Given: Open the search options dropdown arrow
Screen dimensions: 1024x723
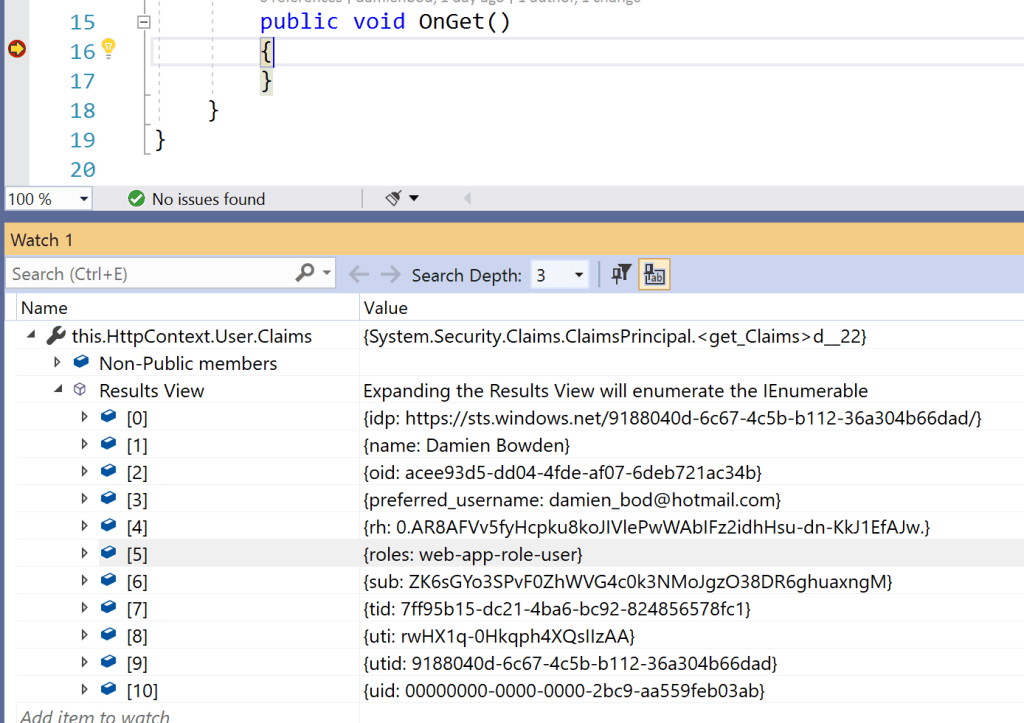Looking at the screenshot, I should [327, 273].
